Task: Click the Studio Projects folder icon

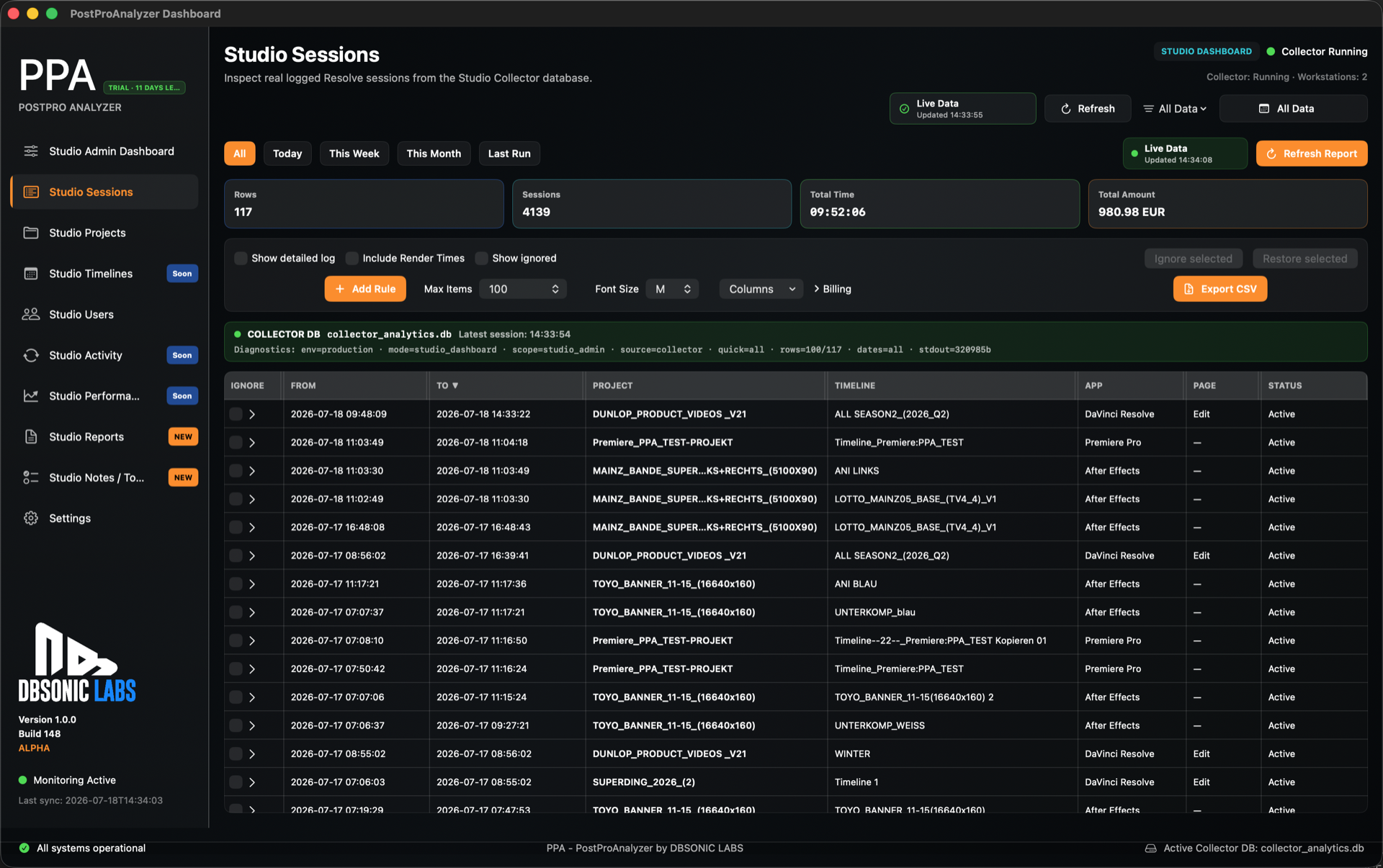Action: pos(30,233)
